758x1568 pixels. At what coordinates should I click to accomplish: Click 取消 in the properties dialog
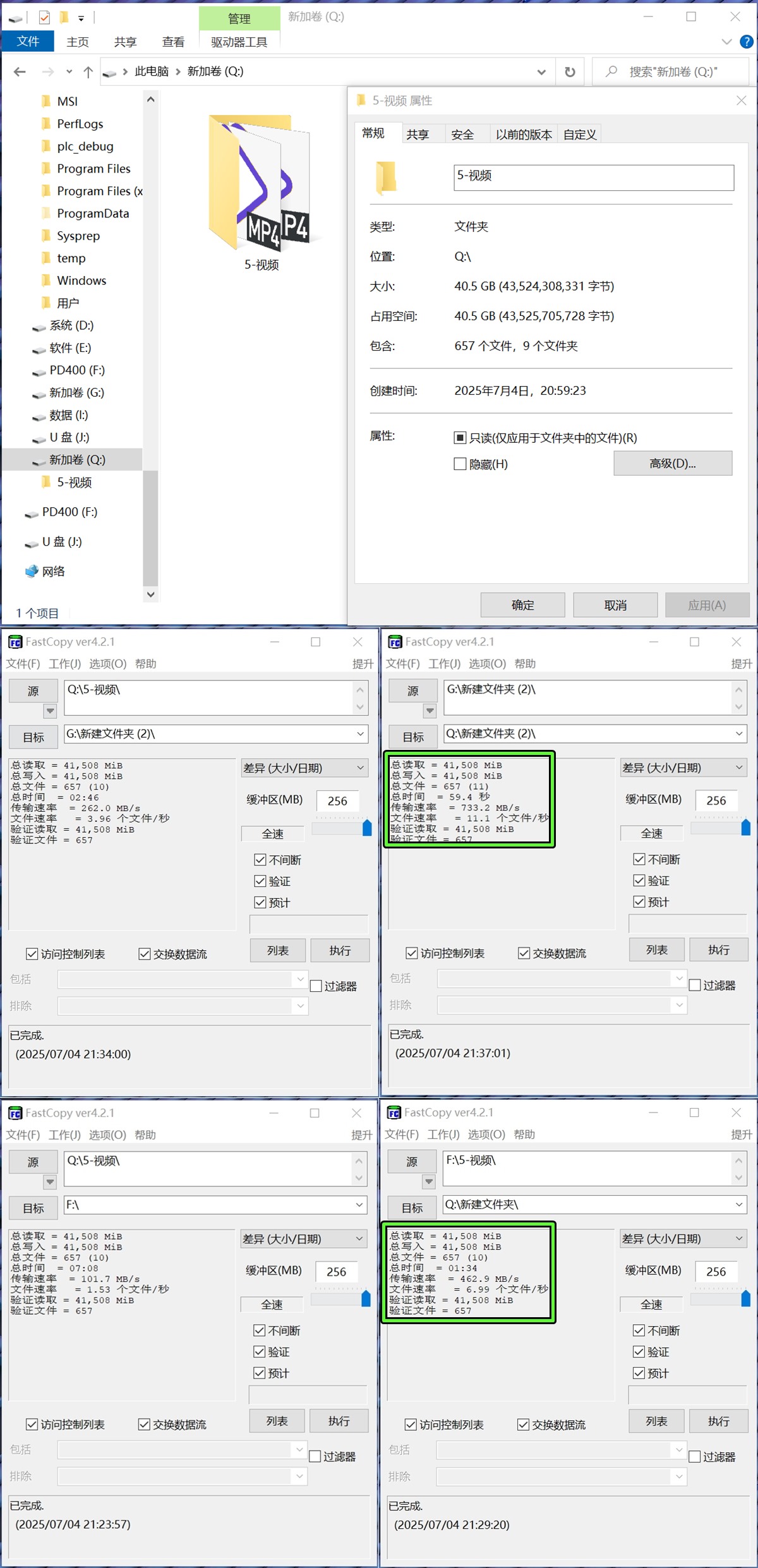click(615, 605)
